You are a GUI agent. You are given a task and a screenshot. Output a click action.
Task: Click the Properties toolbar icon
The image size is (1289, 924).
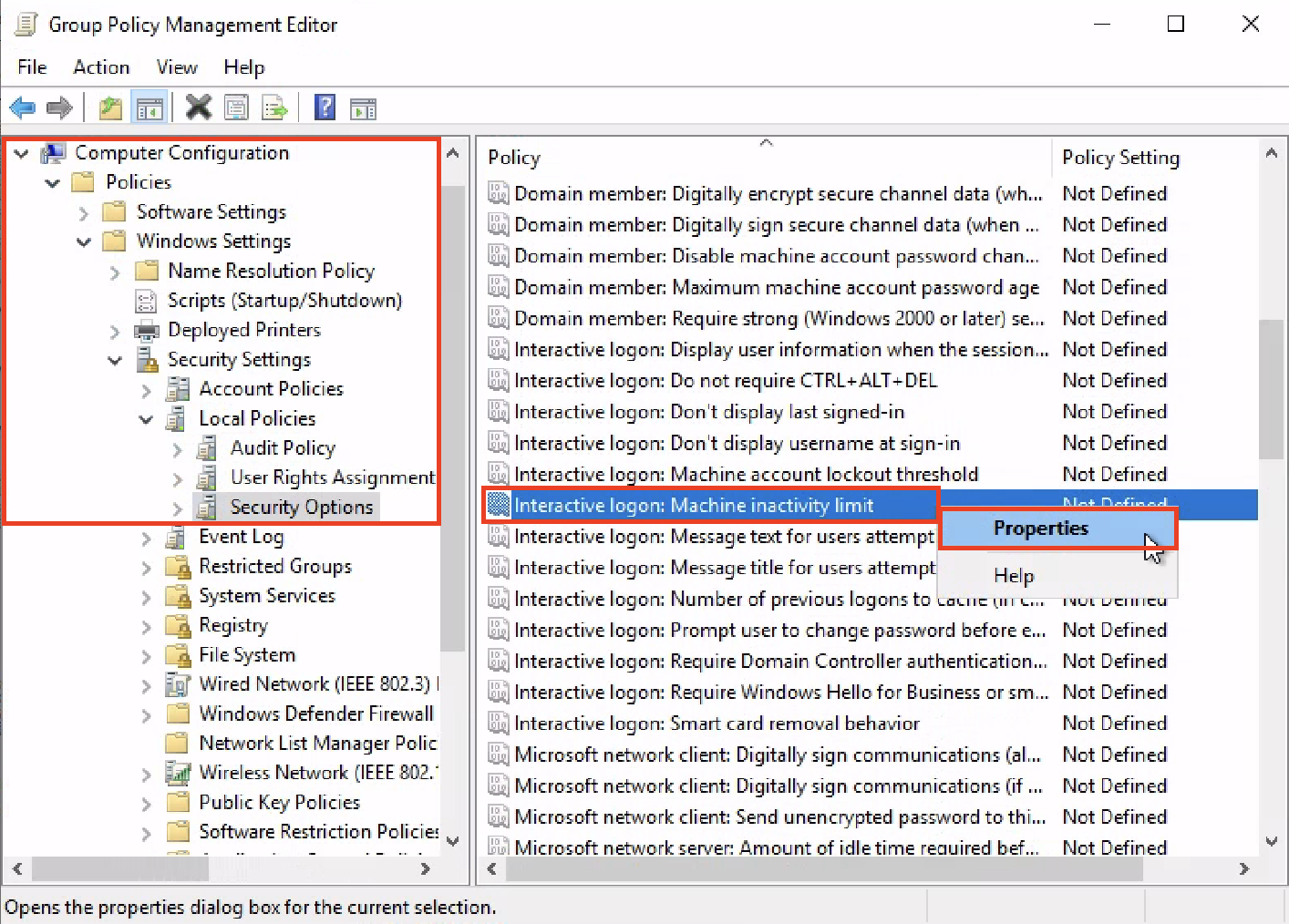tap(236, 108)
